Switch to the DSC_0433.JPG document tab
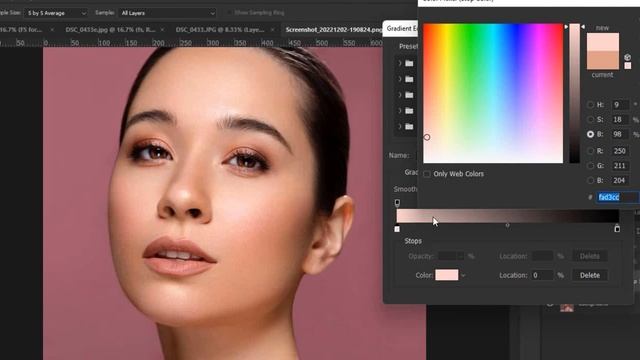The height and width of the screenshot is (360, 640). 220,30
